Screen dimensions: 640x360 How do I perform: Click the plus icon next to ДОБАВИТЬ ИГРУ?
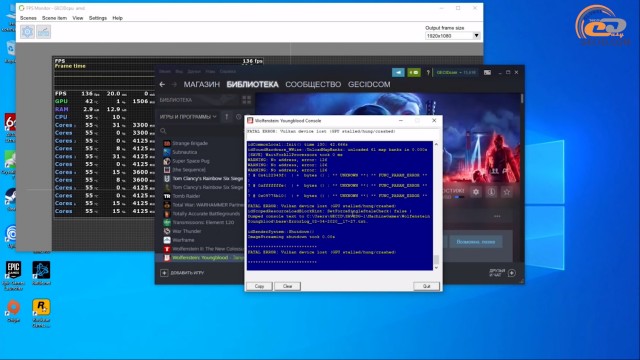click(164, 273)
